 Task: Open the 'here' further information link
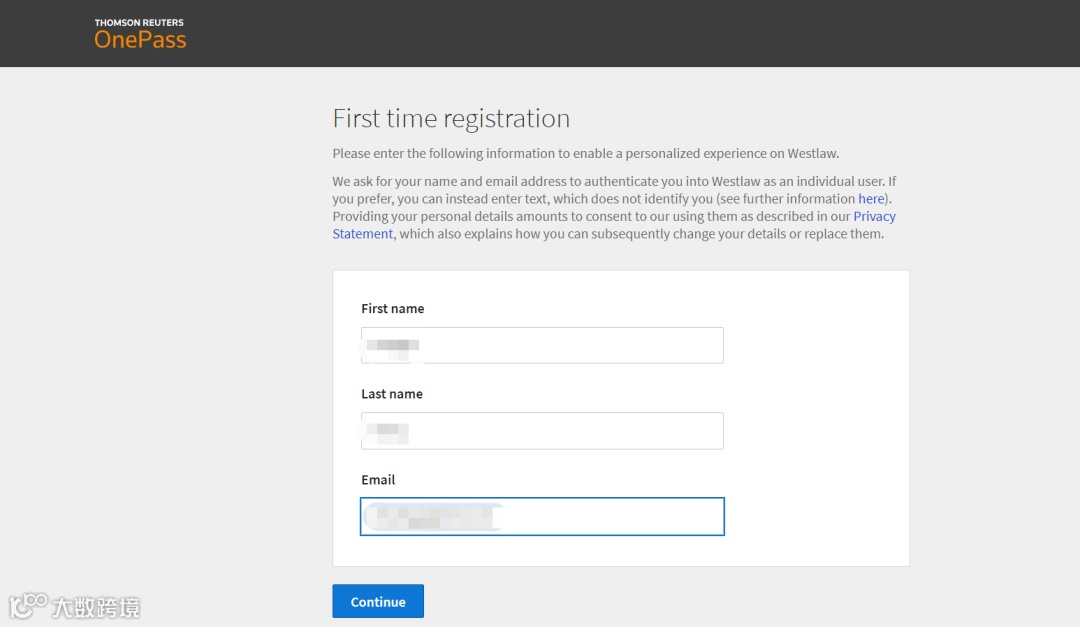tap(871, 199)
